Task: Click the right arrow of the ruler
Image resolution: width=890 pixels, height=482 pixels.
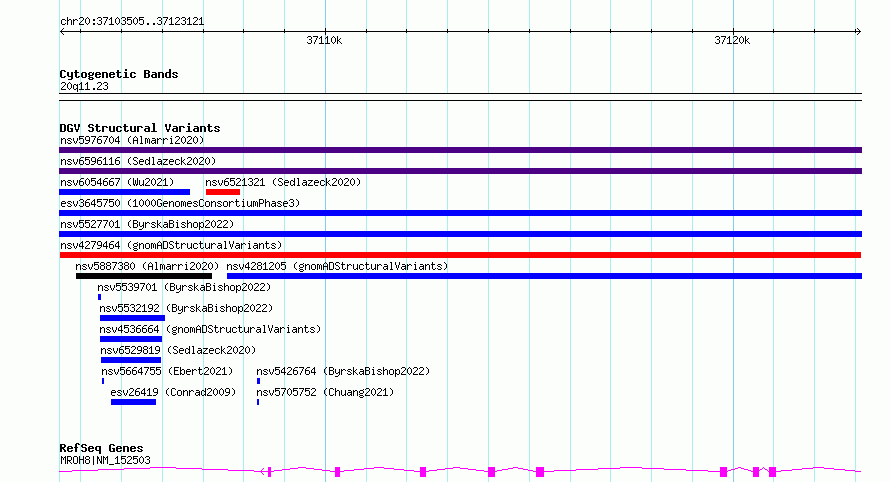Action: (x=858, y=32)
